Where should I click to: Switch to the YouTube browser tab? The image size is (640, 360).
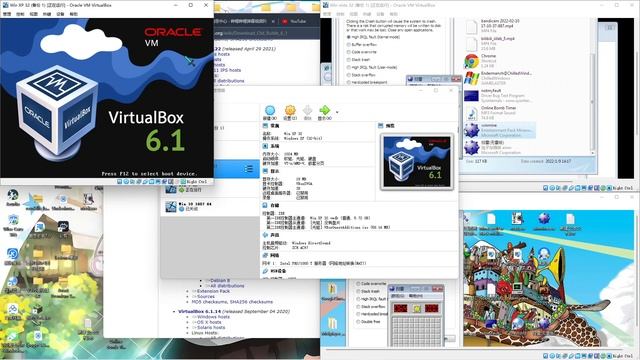point(294,21)
